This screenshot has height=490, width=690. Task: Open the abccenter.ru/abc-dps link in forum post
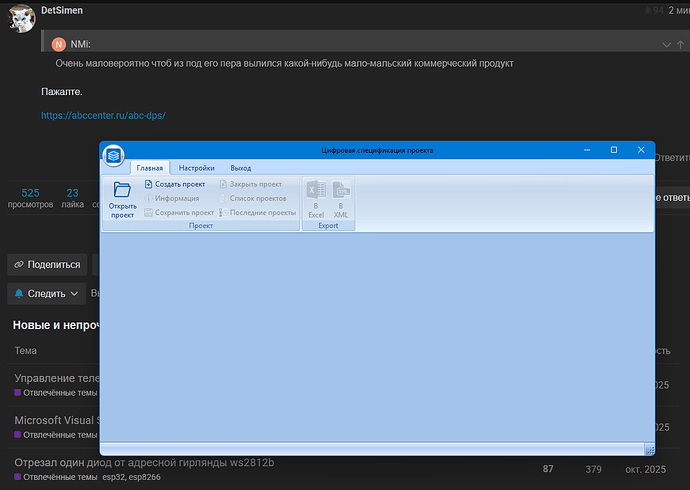click(103, 115)
